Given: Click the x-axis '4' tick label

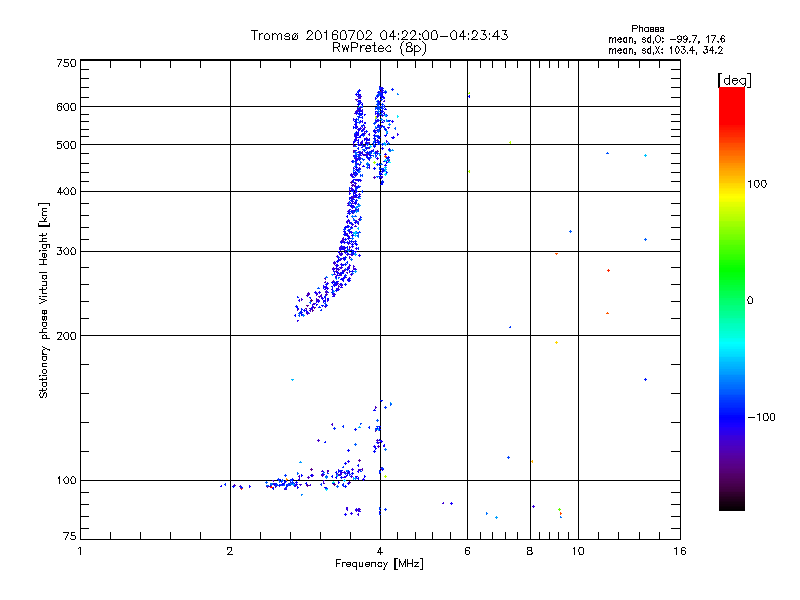Looking at the screenshot, I should [x=380, y=551].
